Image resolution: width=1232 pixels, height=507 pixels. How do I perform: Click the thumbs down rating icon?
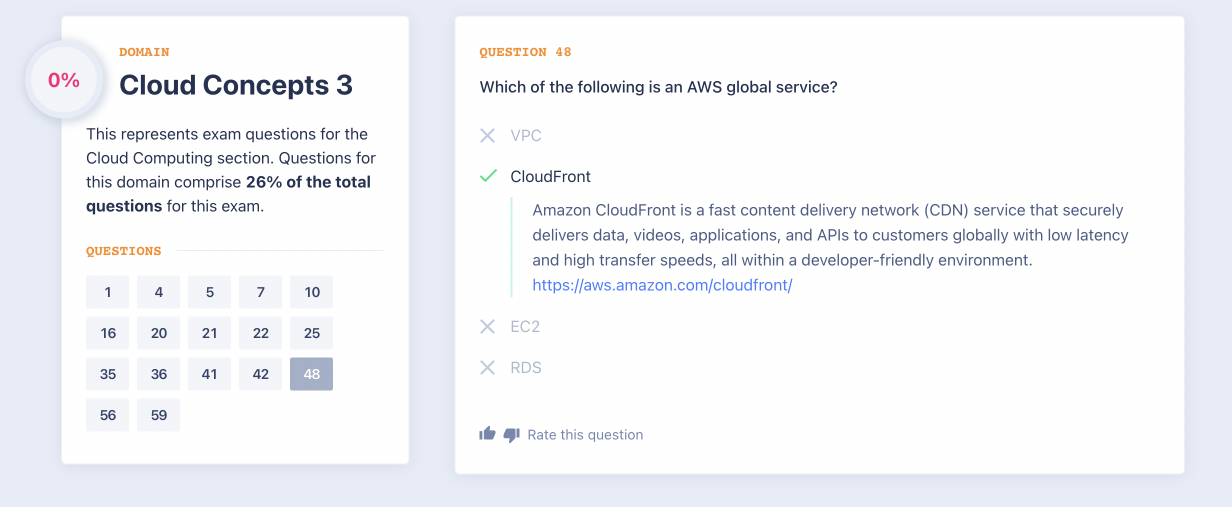pyautogui.click(x=512, y=435)
